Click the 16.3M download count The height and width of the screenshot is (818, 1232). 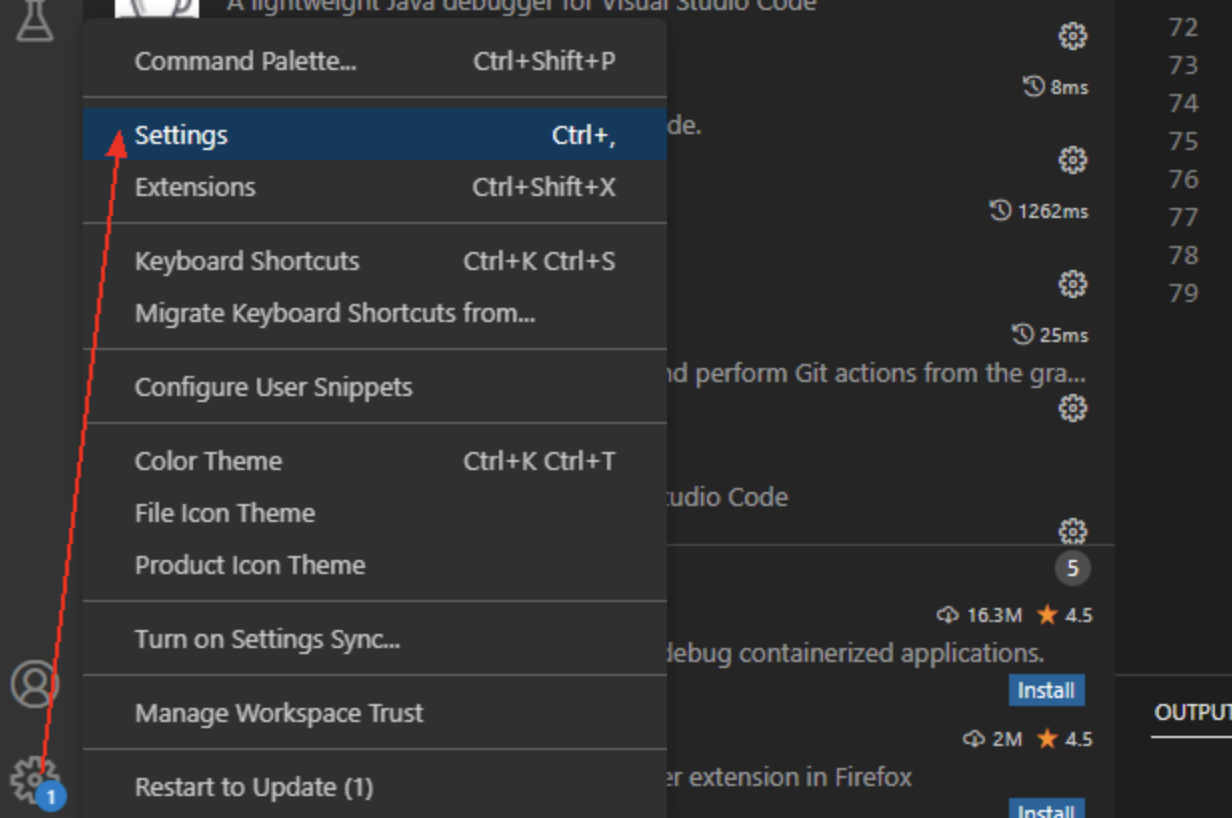(979, 615)
